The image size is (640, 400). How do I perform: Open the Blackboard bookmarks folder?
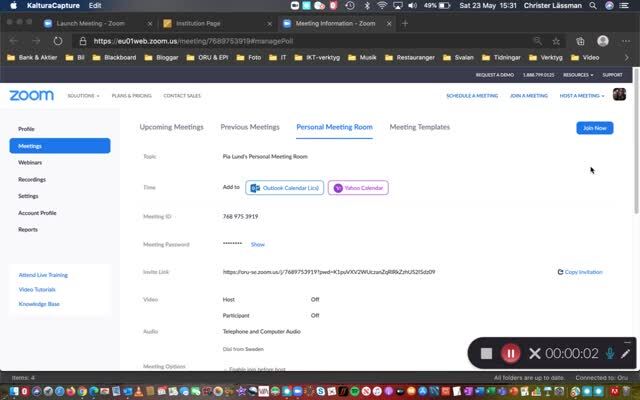114,58
